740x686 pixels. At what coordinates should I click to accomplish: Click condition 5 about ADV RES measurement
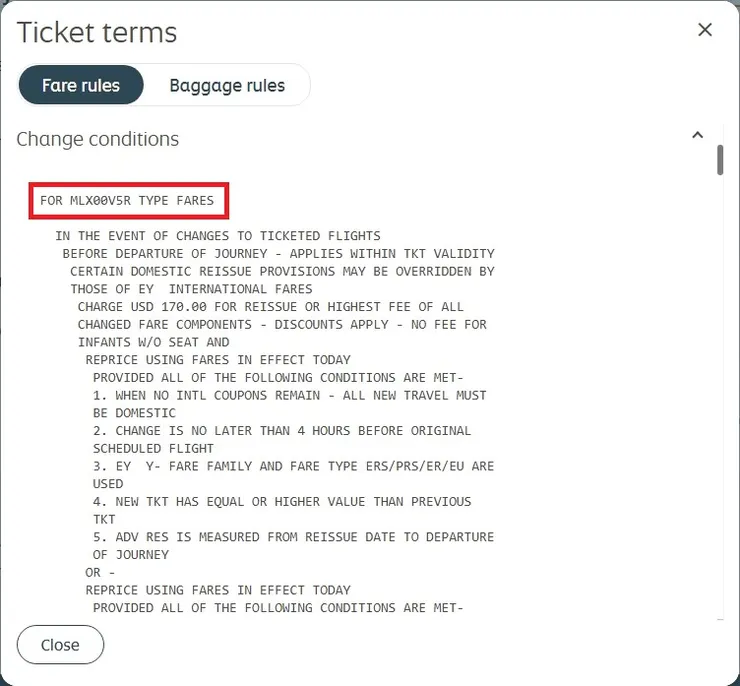[293, 537]
